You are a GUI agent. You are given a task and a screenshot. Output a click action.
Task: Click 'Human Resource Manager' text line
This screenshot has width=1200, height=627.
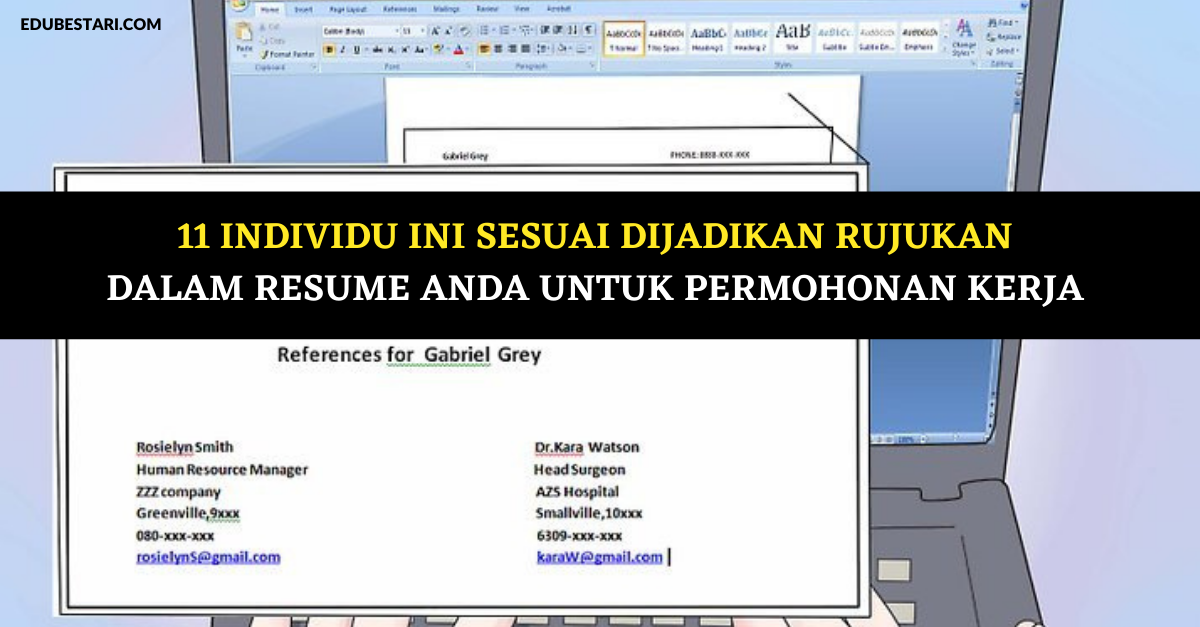pos(222,469)
